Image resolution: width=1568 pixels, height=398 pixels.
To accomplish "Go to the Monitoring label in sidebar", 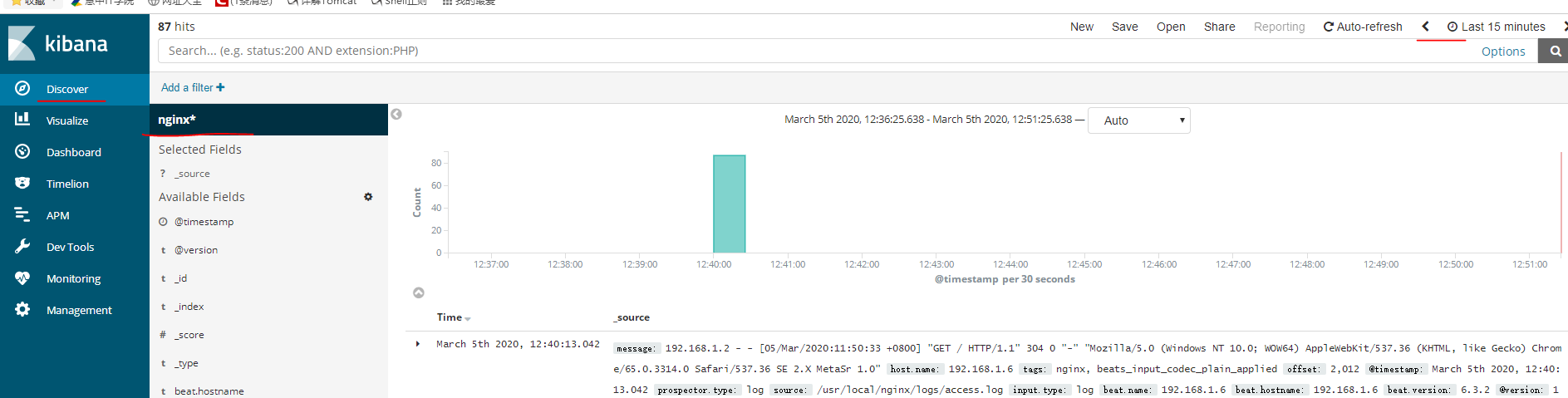I will tap(74, 278).
